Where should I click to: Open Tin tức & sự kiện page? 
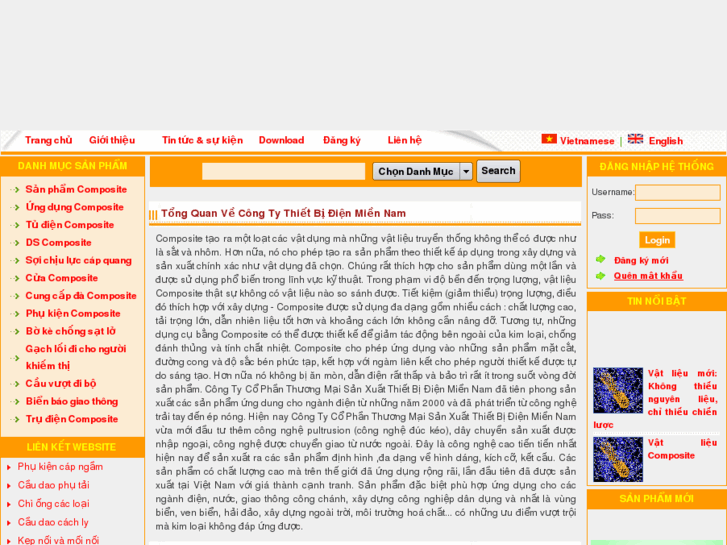(203, 140)
